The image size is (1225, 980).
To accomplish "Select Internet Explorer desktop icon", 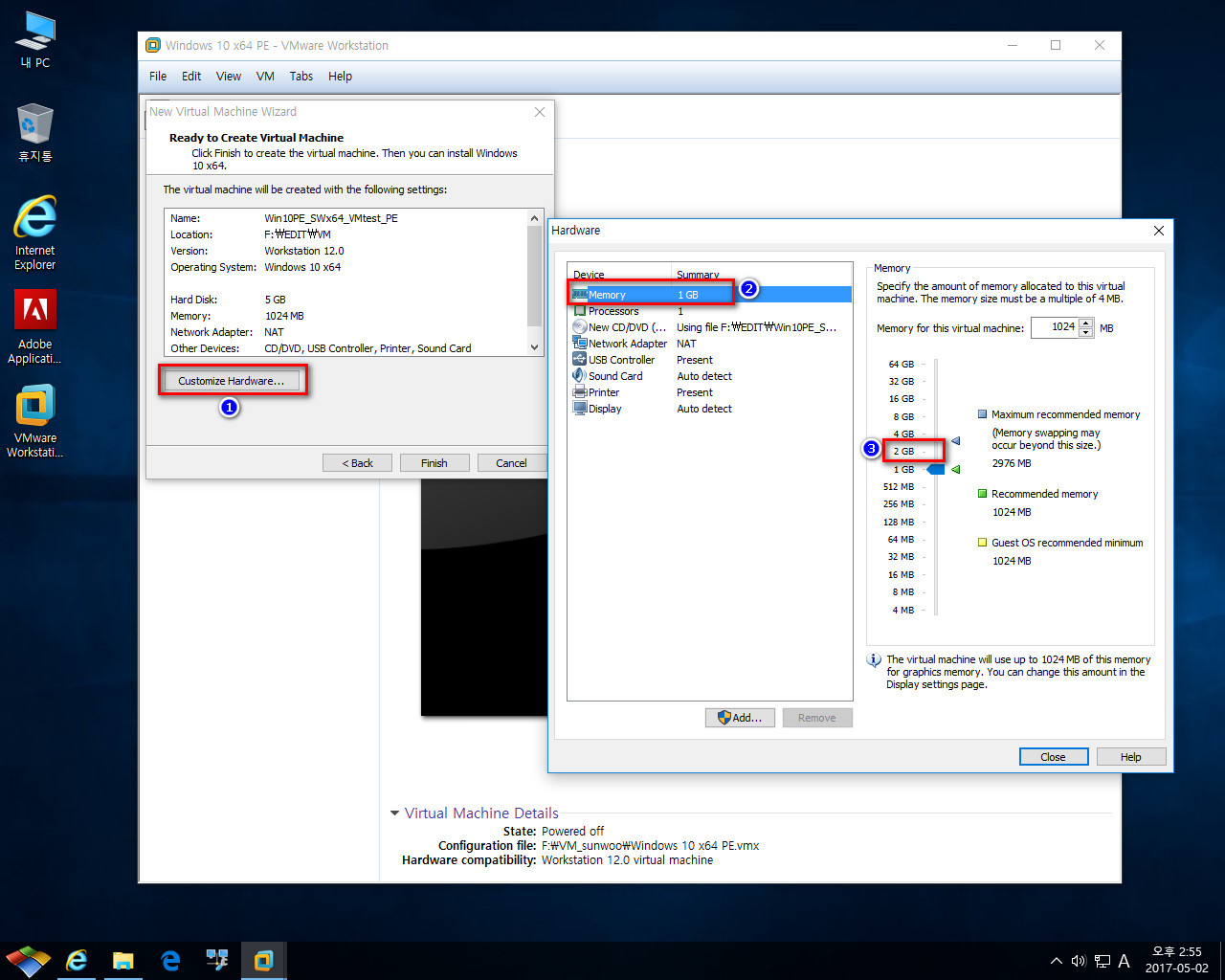I will tap(35, 233).
